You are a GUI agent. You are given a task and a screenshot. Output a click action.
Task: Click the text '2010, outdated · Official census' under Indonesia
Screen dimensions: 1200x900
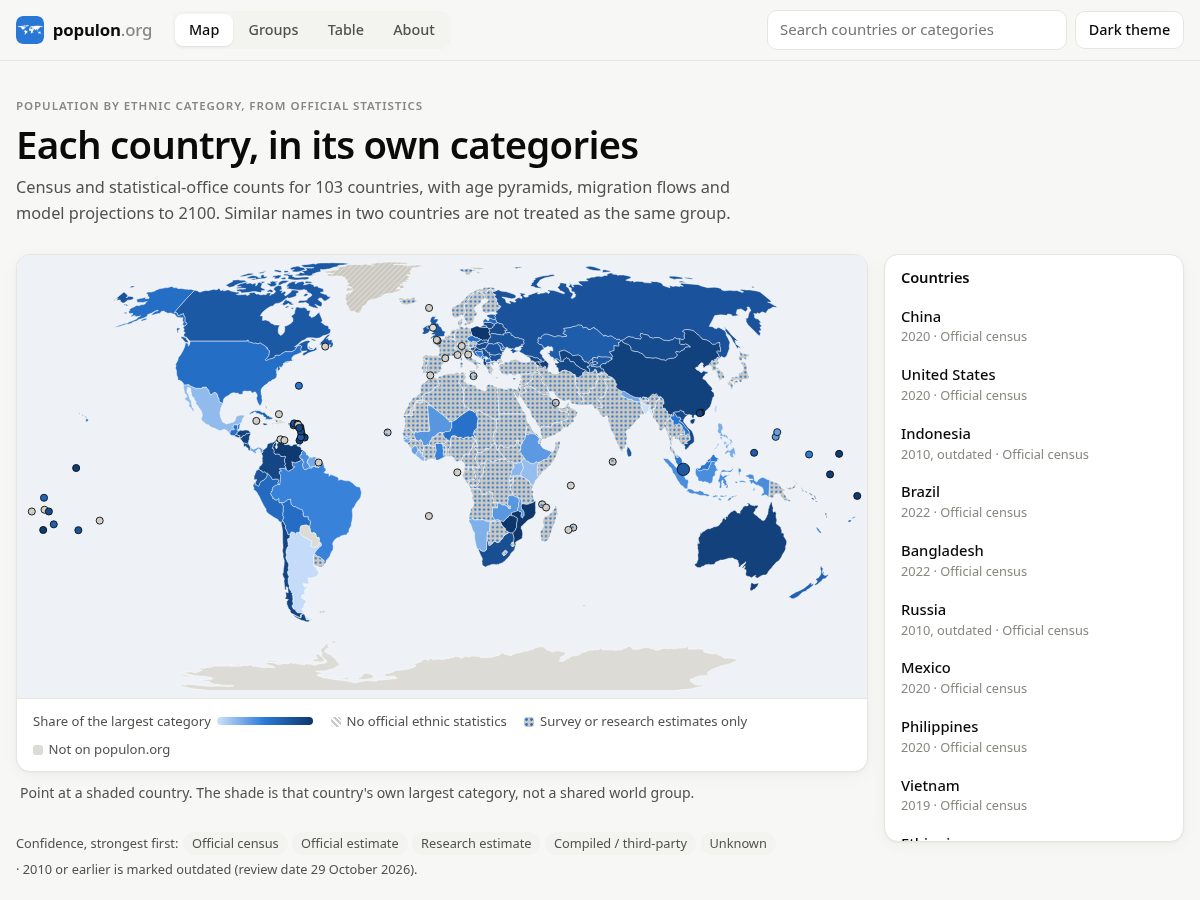pos(995,454)
